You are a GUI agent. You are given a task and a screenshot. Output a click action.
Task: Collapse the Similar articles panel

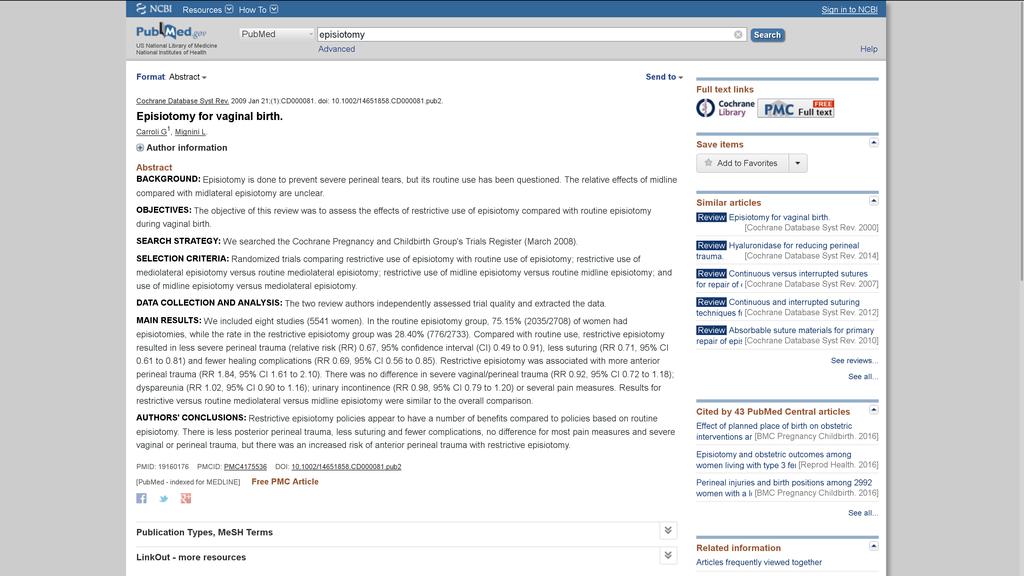(x=873, y=200)
